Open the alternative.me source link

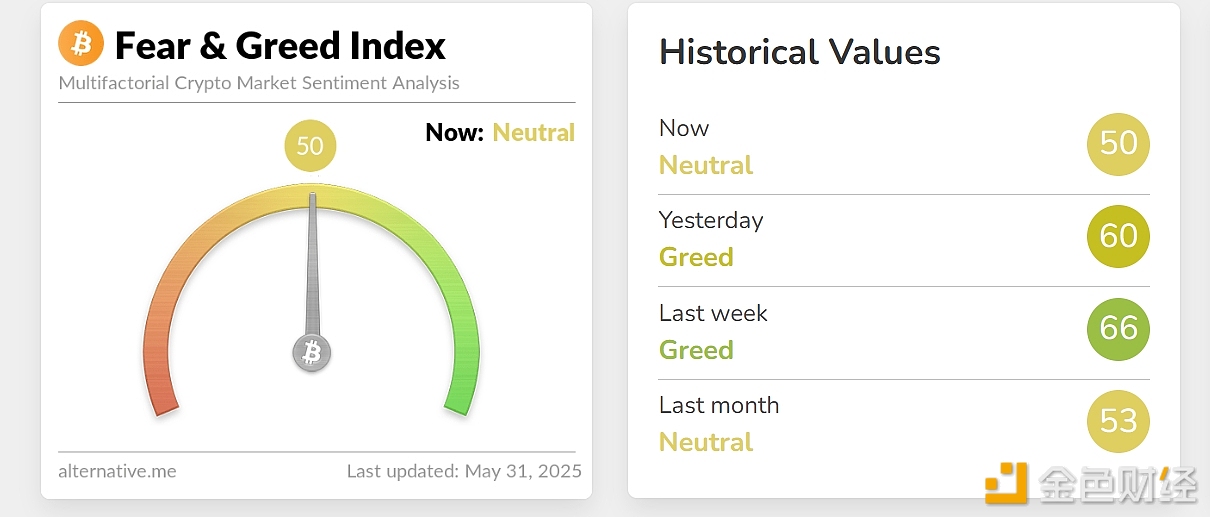(117, 471)
